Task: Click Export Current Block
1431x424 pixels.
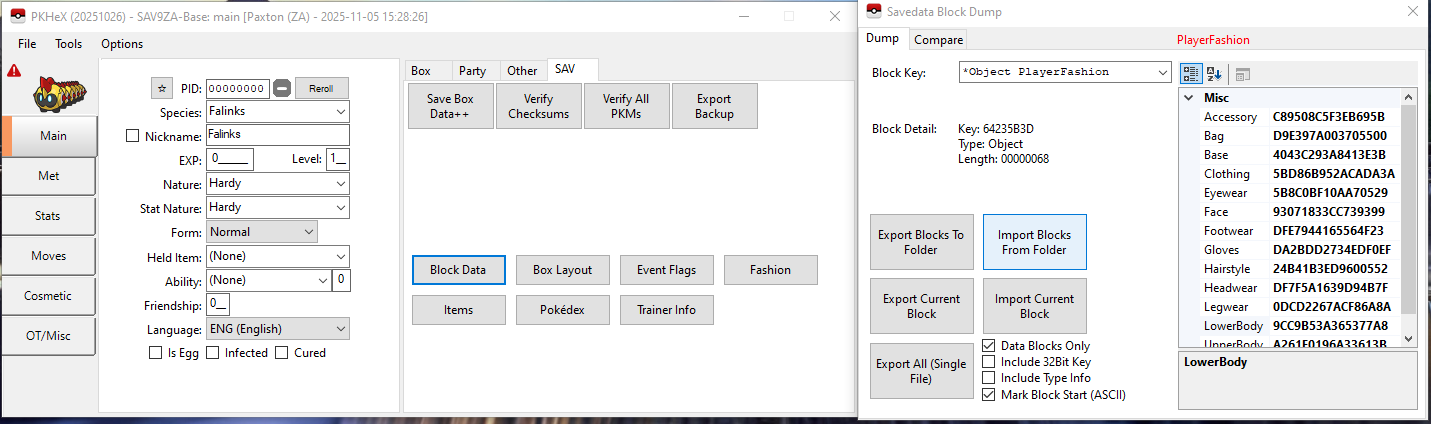Action: (921, 306)
